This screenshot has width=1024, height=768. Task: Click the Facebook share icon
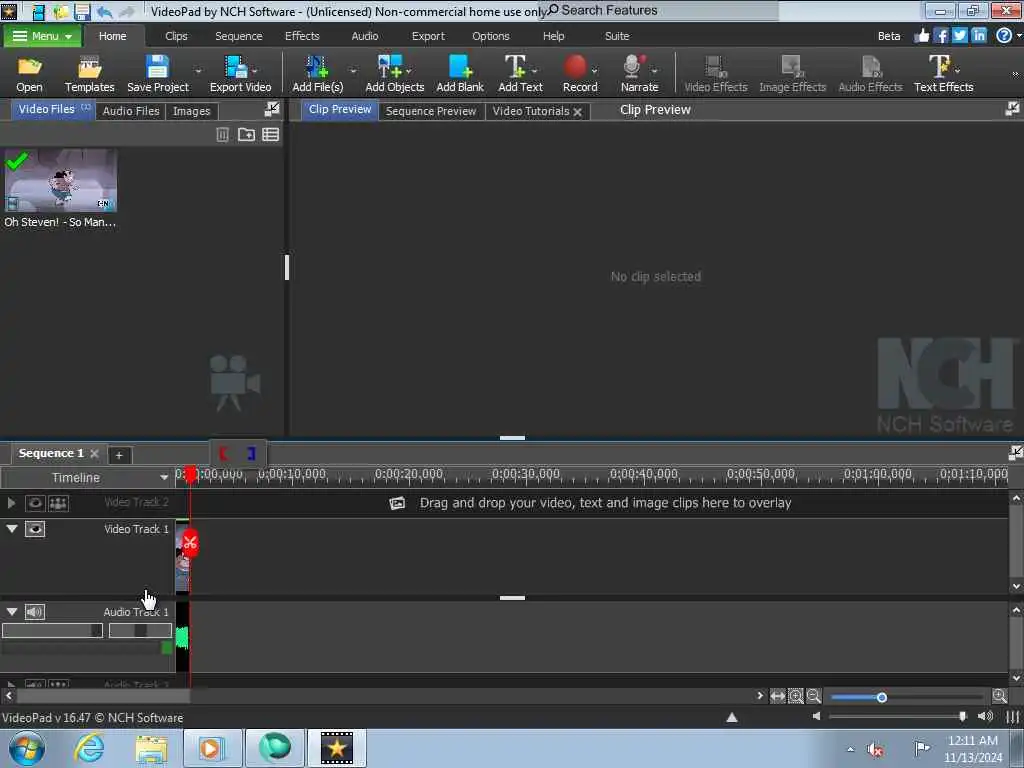point(941,36)
